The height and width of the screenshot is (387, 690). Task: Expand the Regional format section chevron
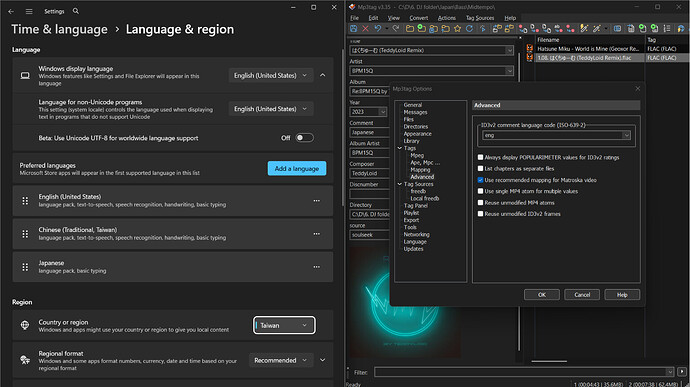pyautogui.click(x=323, y=360)
